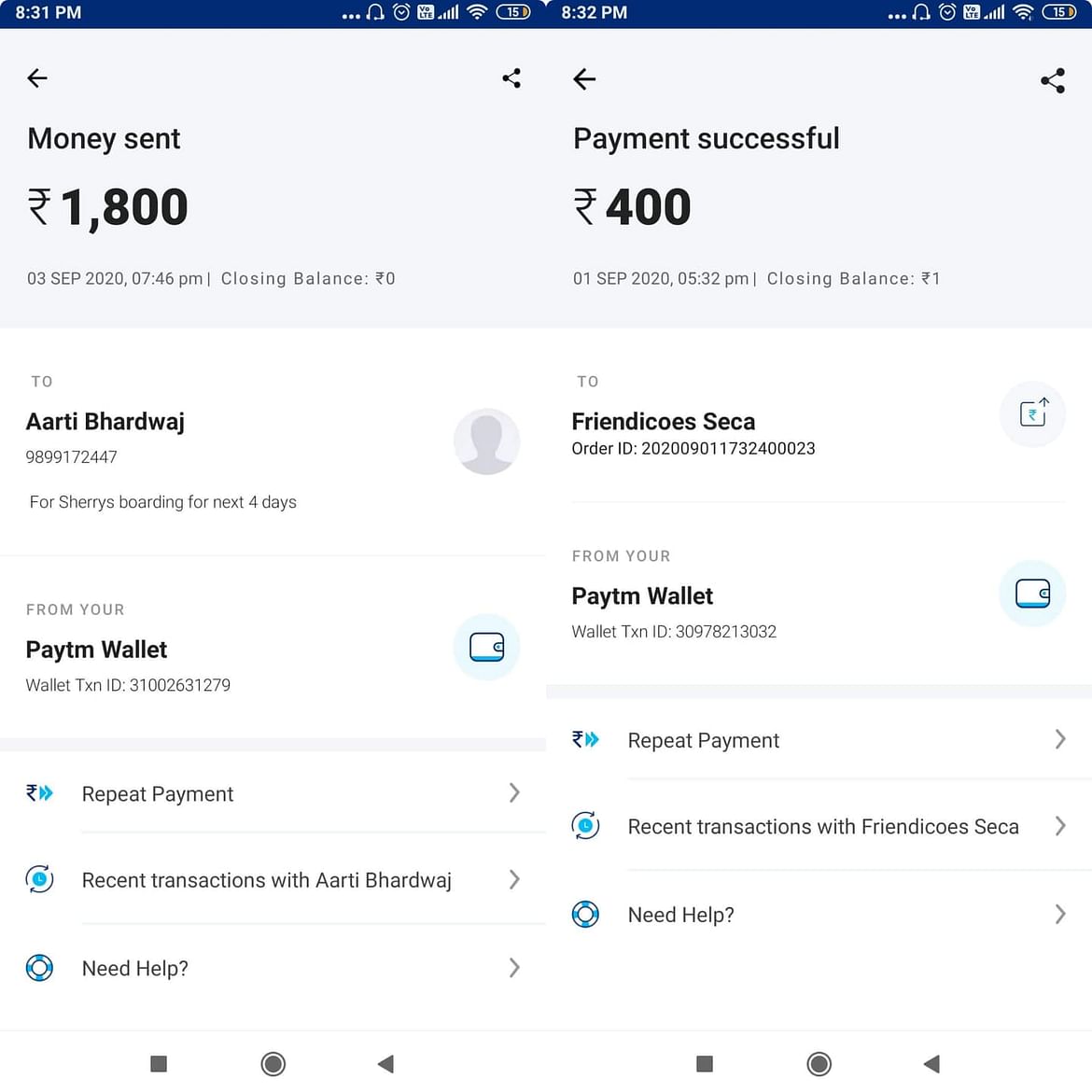Tap back arrow on Payment successful screen
Image resolution: width=1092 pixels, height=1092 pixels.
583,78
